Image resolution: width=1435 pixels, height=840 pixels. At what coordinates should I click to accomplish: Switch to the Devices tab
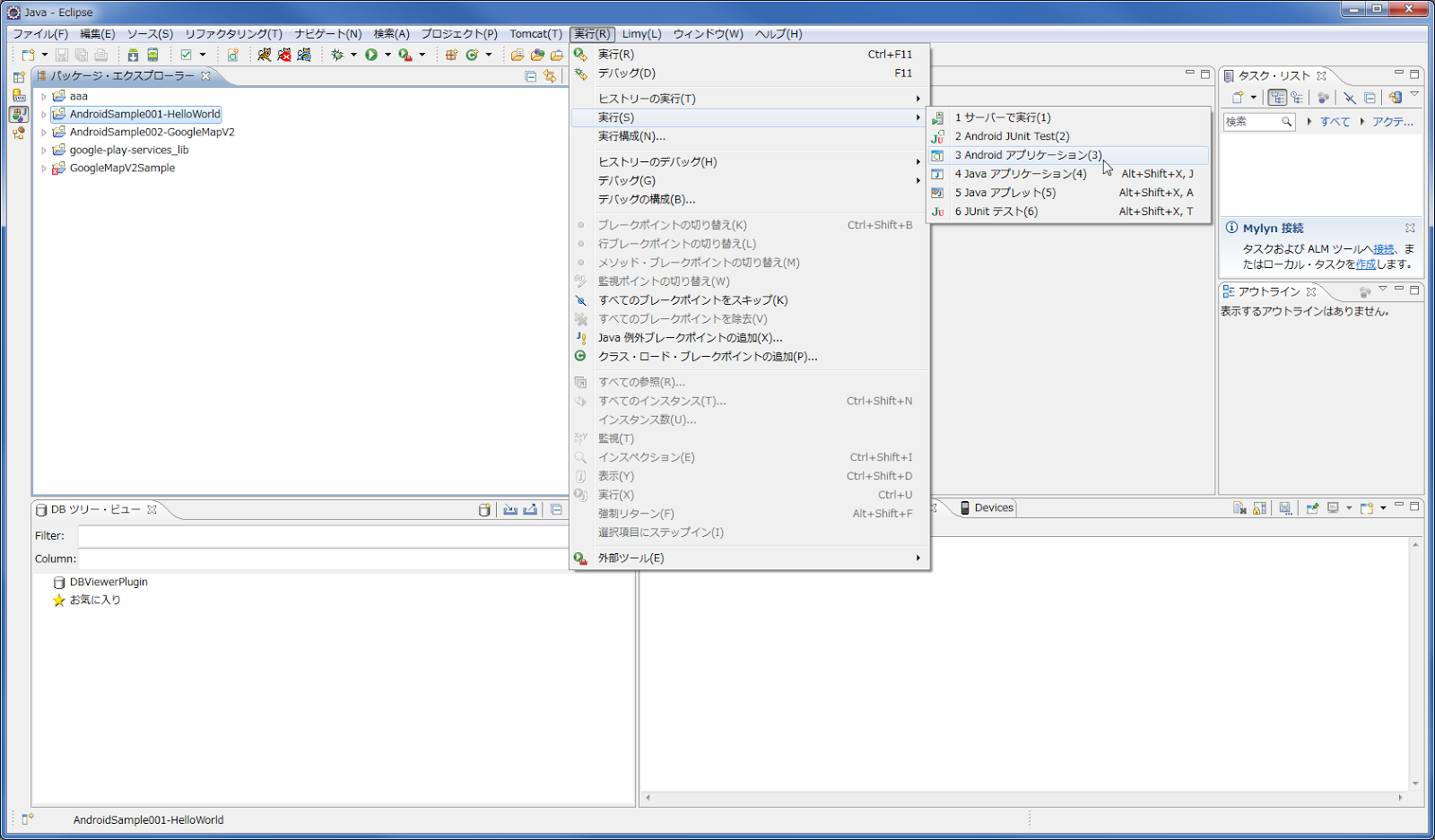987,507
